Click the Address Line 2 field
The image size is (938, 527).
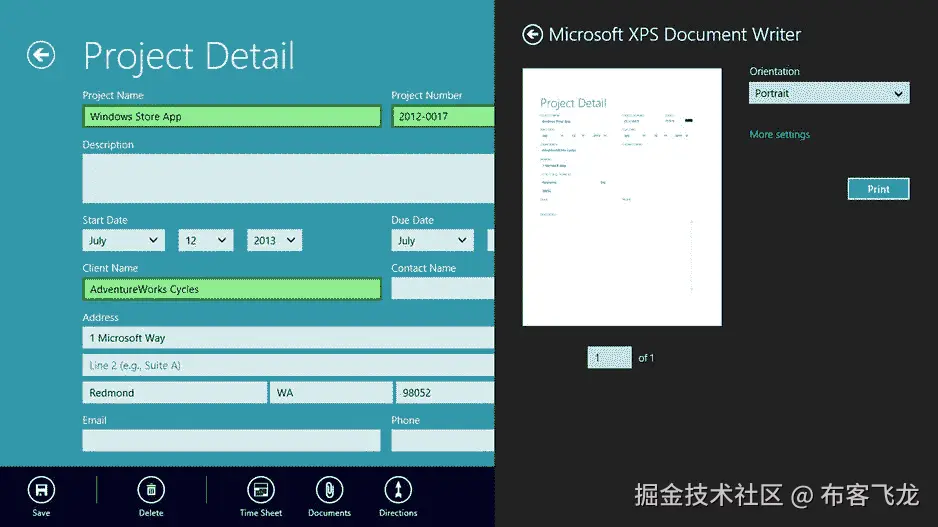pyautogui.click(x=288, y=365)
